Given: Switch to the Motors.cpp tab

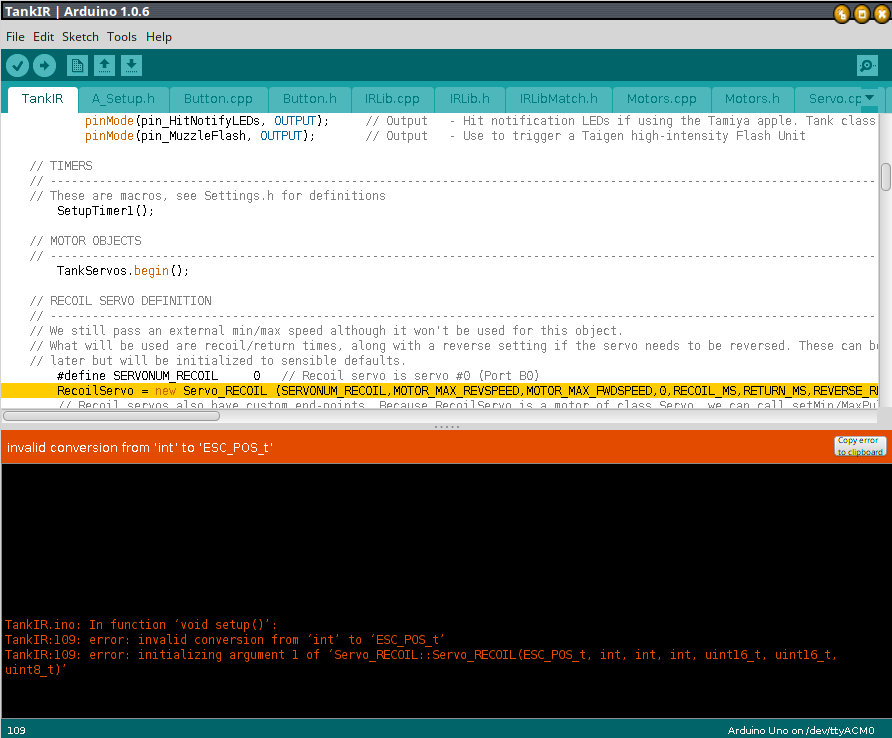Looking at the screenshot, I should tap(662, 99).
